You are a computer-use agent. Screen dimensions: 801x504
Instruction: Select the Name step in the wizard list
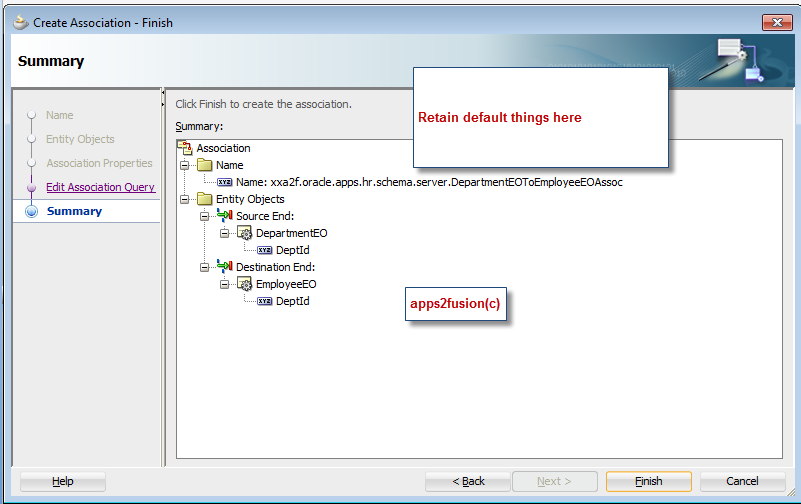click(x=59, y=115)
